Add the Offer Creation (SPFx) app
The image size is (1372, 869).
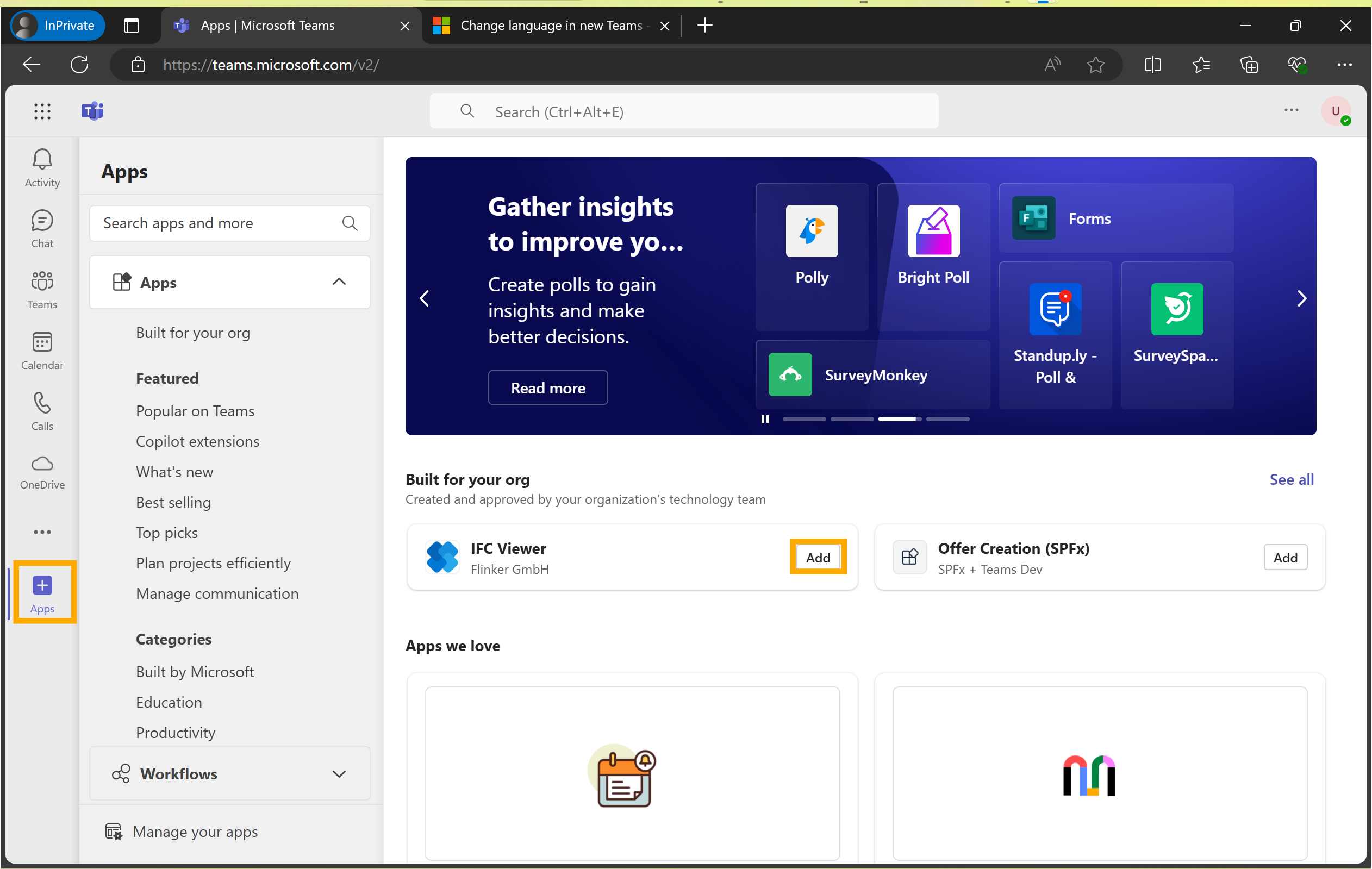(x=1286, y=557)
